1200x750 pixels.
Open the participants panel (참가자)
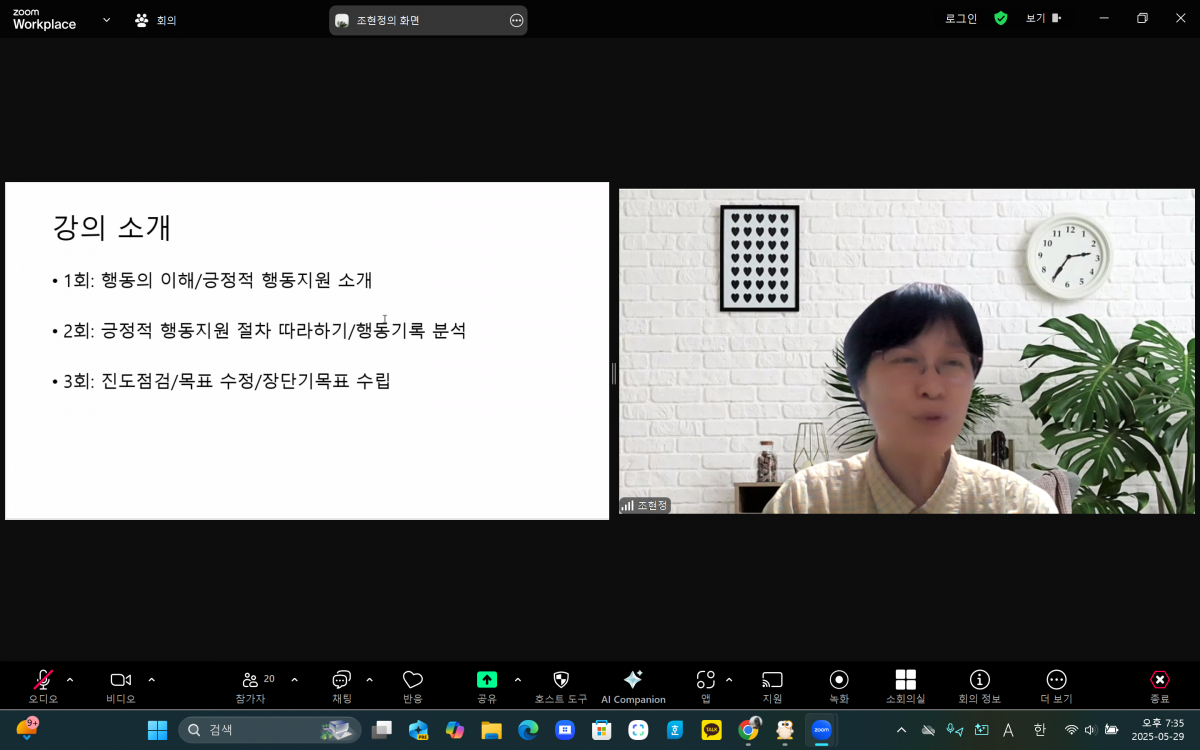pos(250,681)
